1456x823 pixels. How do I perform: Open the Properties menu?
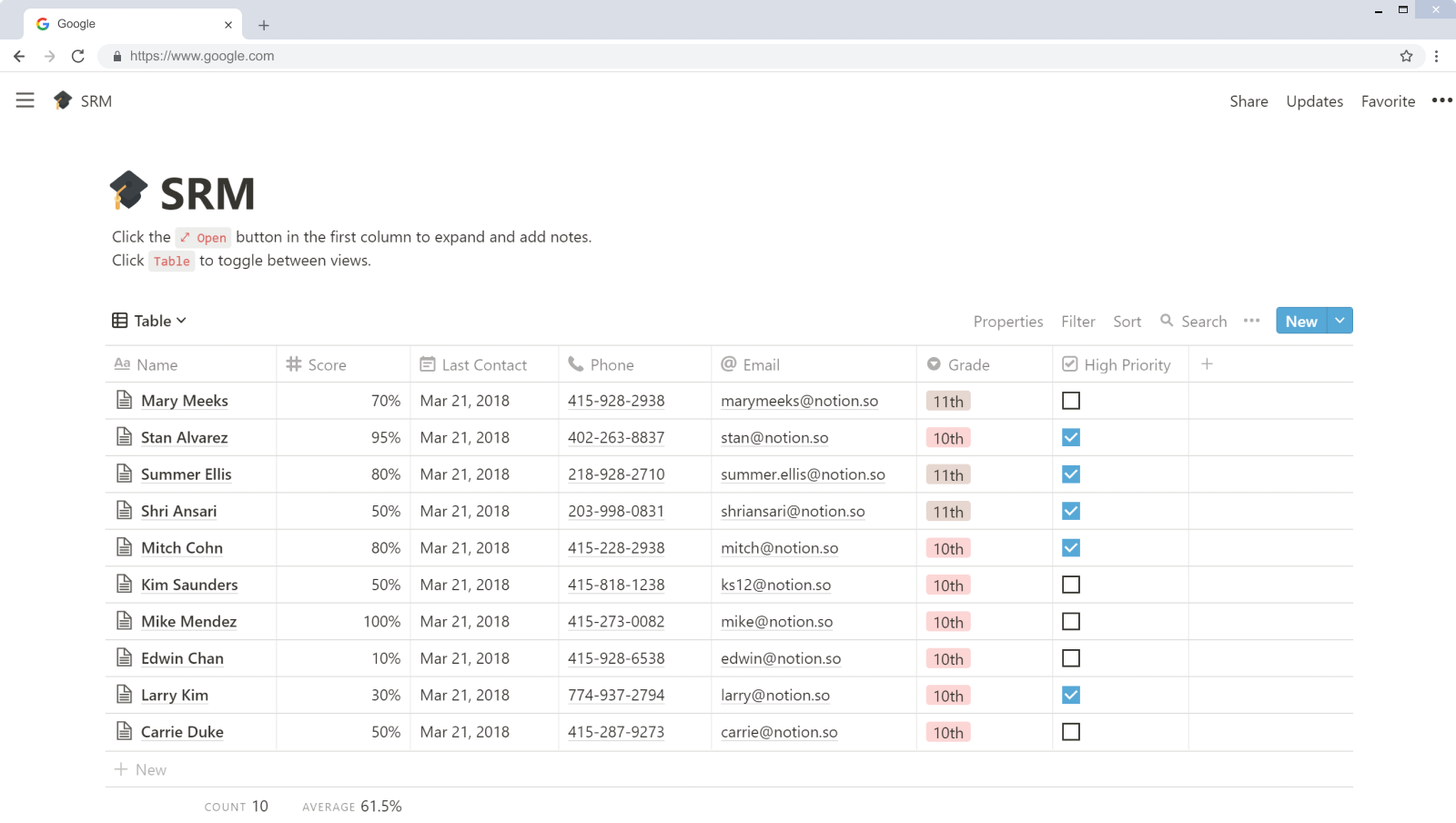point(1008,321)
